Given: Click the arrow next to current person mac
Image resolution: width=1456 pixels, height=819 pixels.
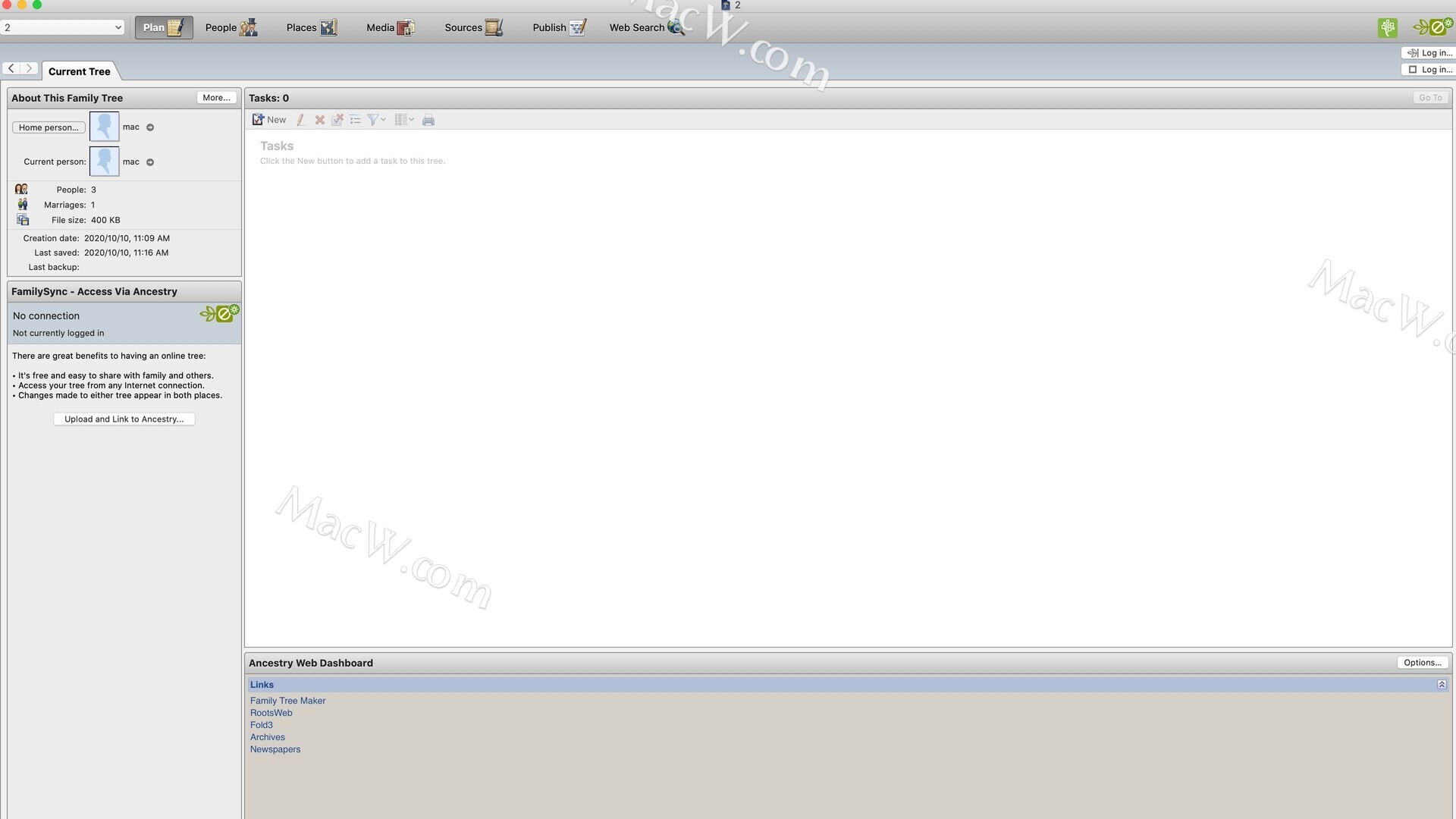Looking at the screenshot, I should tap(150, 162).
